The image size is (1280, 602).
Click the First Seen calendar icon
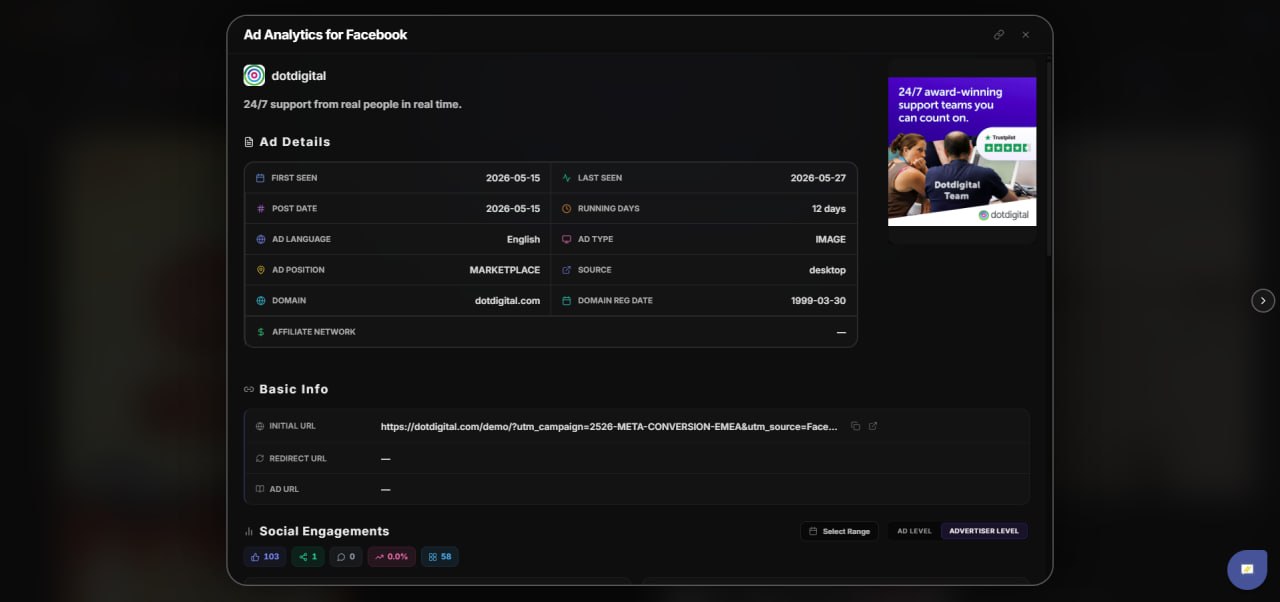260,178
